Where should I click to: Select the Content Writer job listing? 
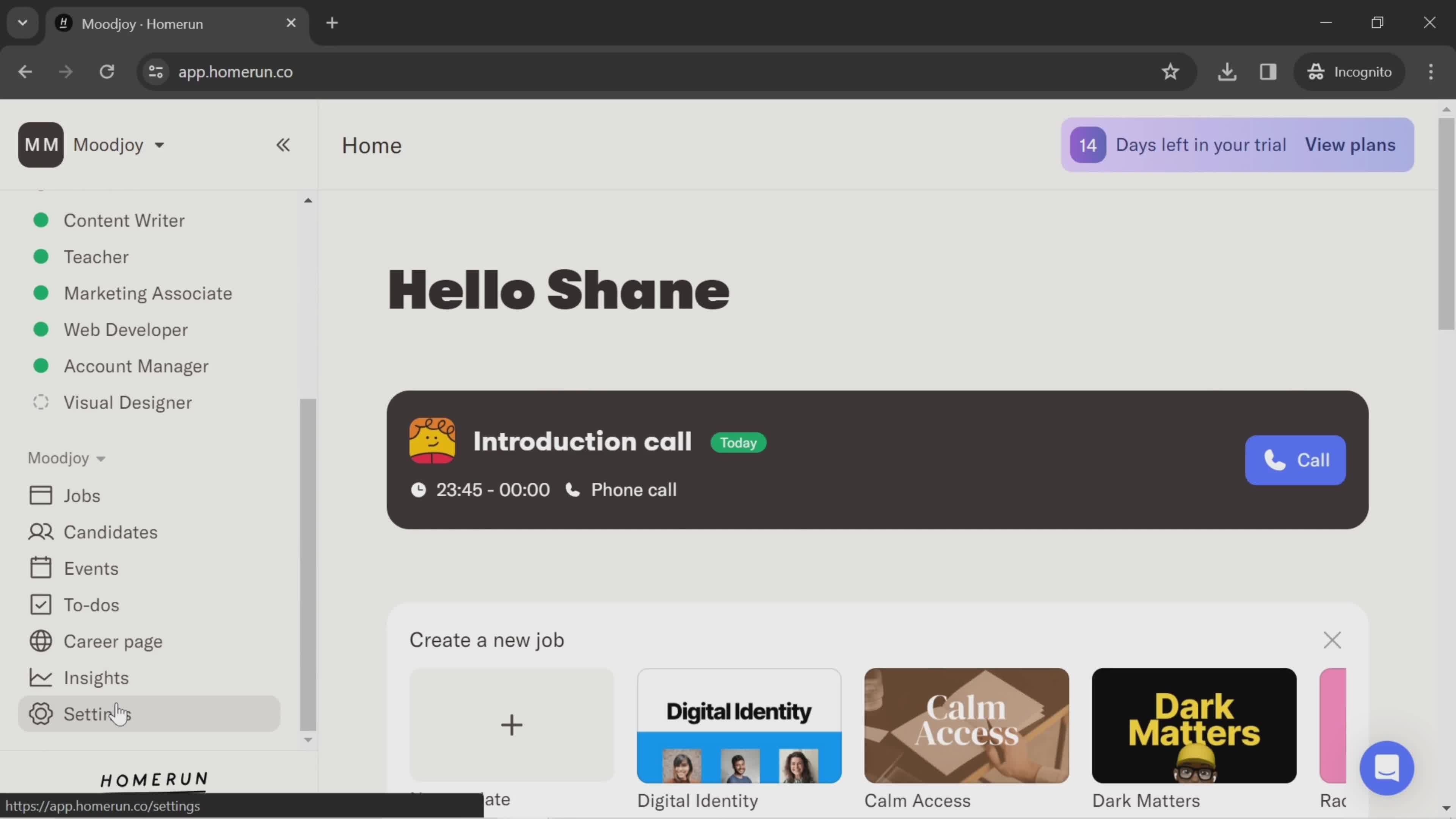(124, 220)
